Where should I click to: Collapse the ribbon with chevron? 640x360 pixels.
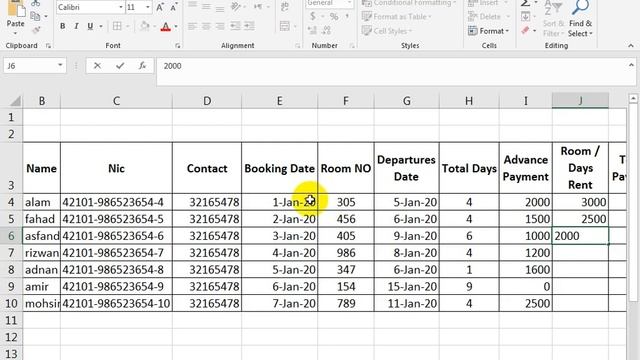click(x=631, y=46)
